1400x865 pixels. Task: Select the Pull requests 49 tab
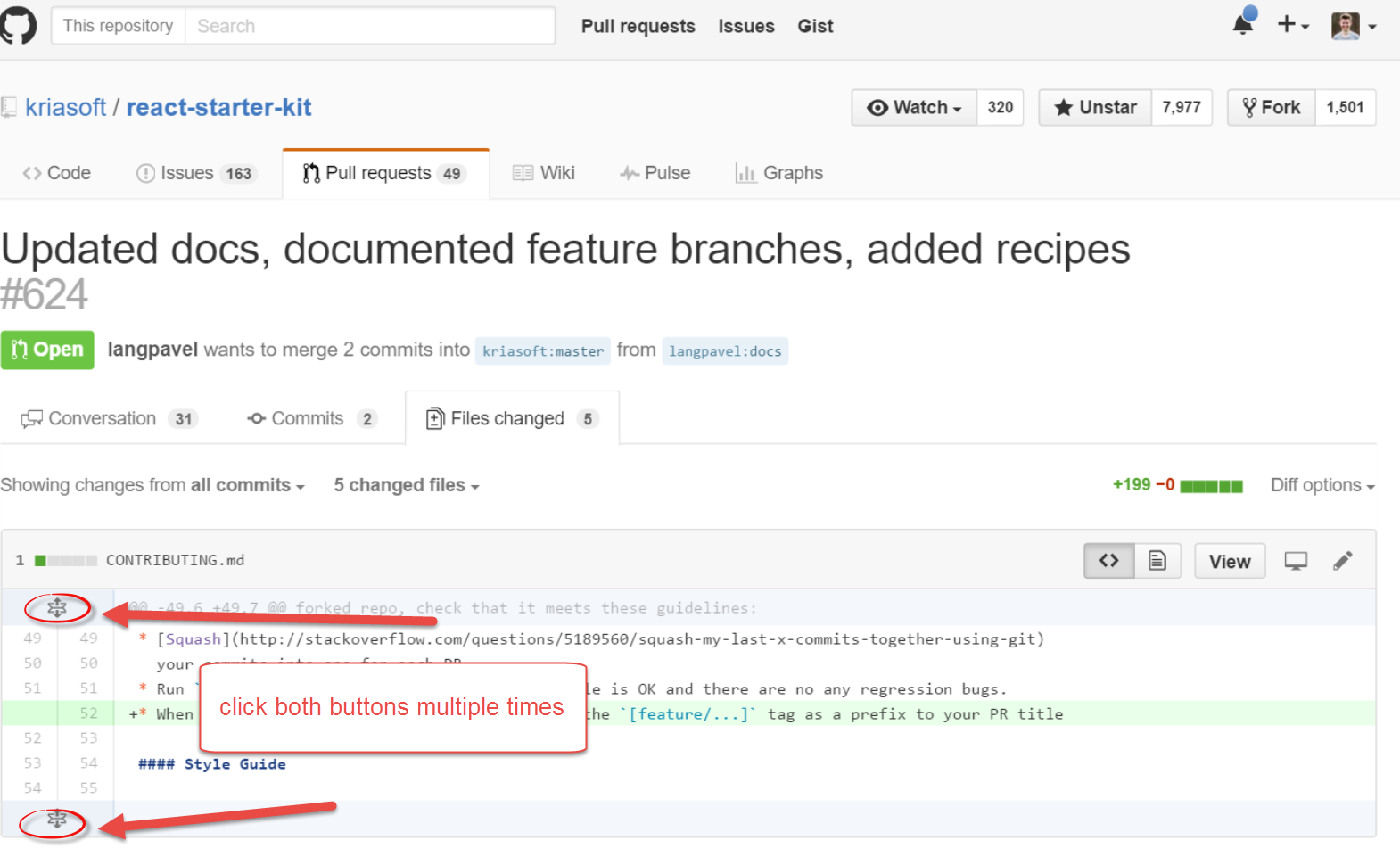click(385, 173)
